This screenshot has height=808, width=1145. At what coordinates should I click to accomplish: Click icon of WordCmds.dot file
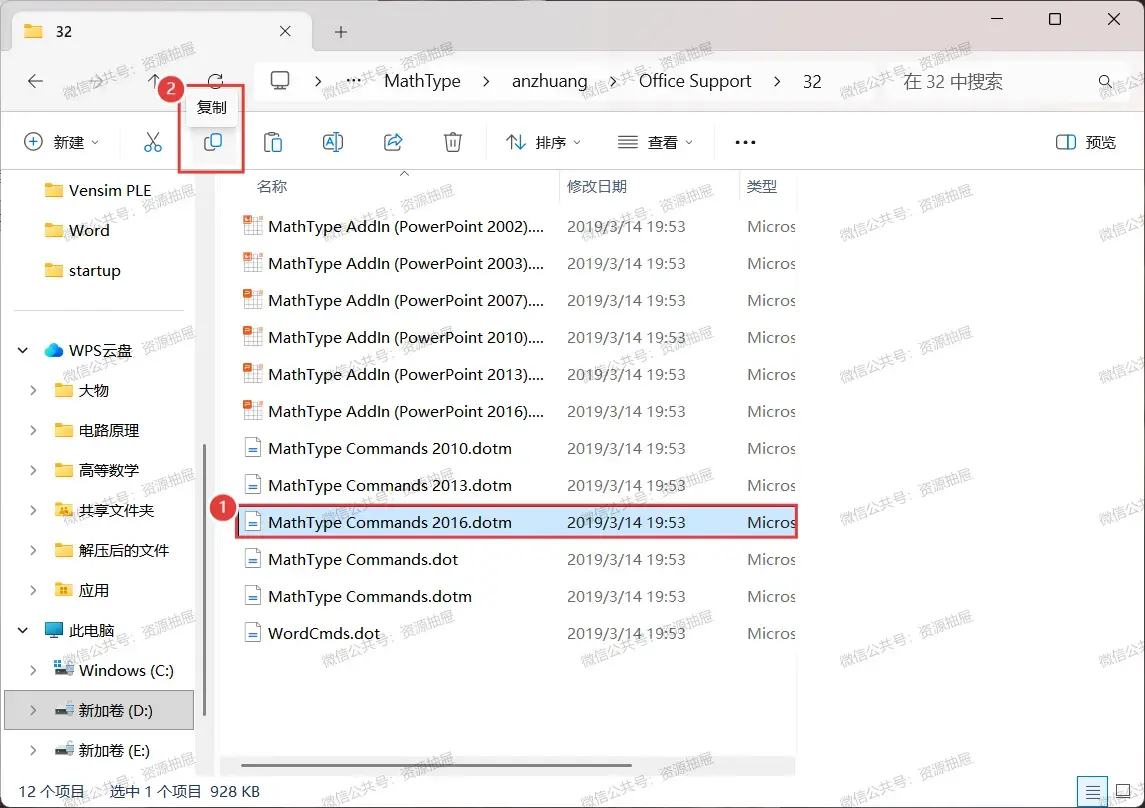coord(253,632)
